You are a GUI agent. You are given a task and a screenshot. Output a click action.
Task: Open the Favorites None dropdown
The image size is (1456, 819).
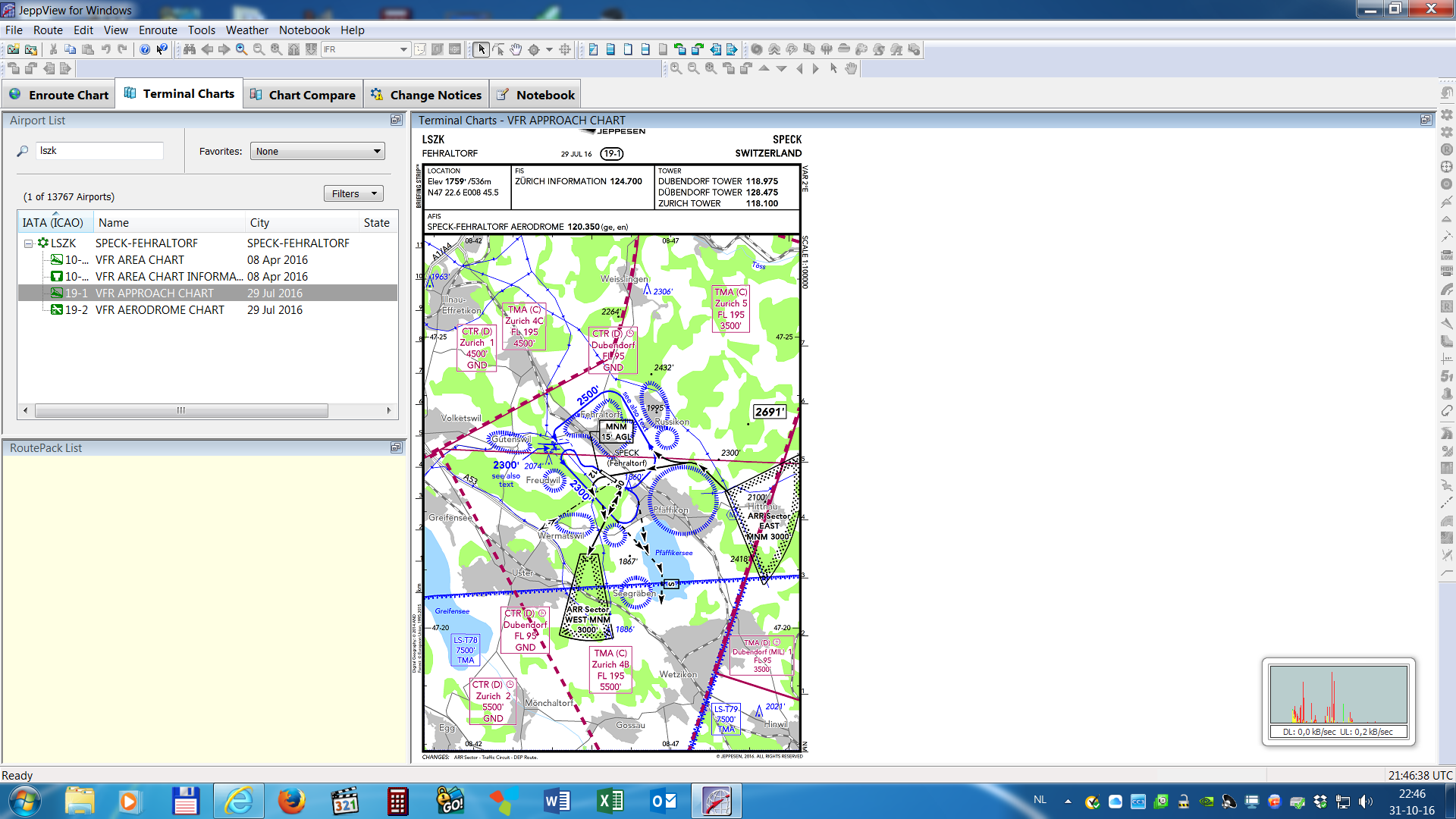(x=318, y=151)
